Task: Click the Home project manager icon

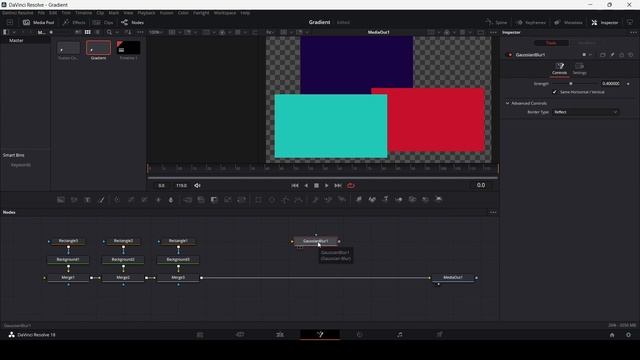Action: click(612, 335)
